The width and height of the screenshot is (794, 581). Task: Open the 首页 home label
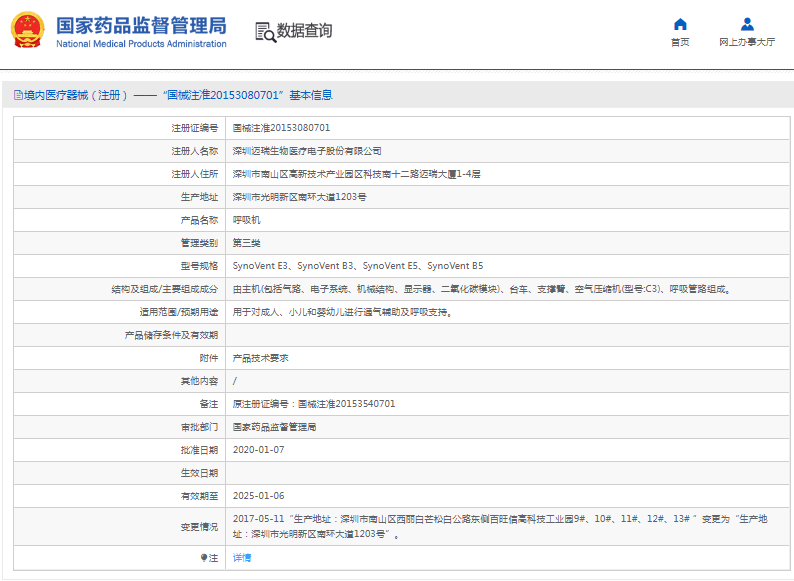click(680, 43)
